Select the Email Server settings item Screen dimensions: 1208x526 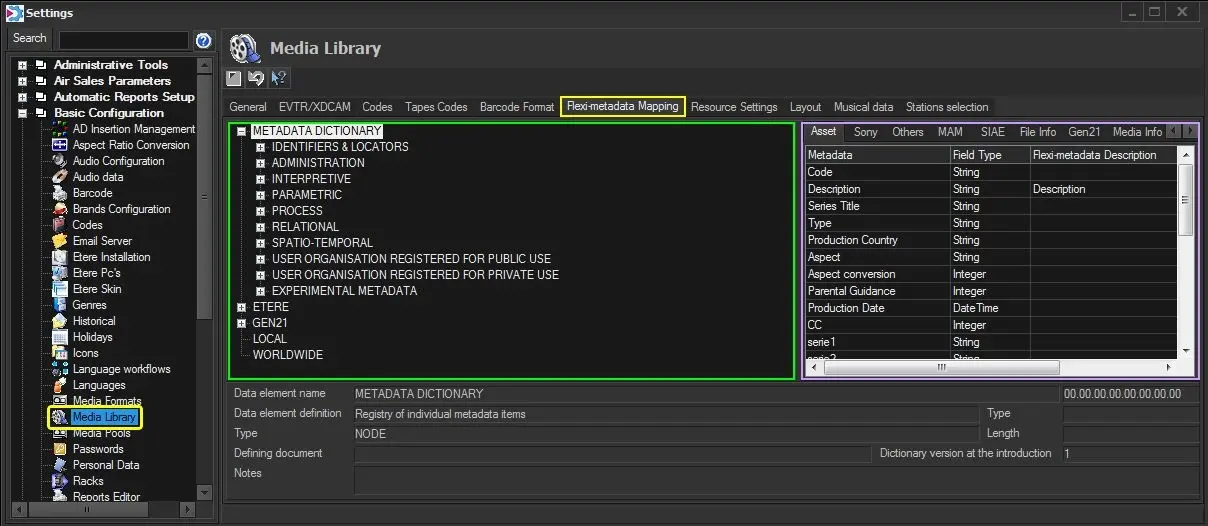click(102, 241)
